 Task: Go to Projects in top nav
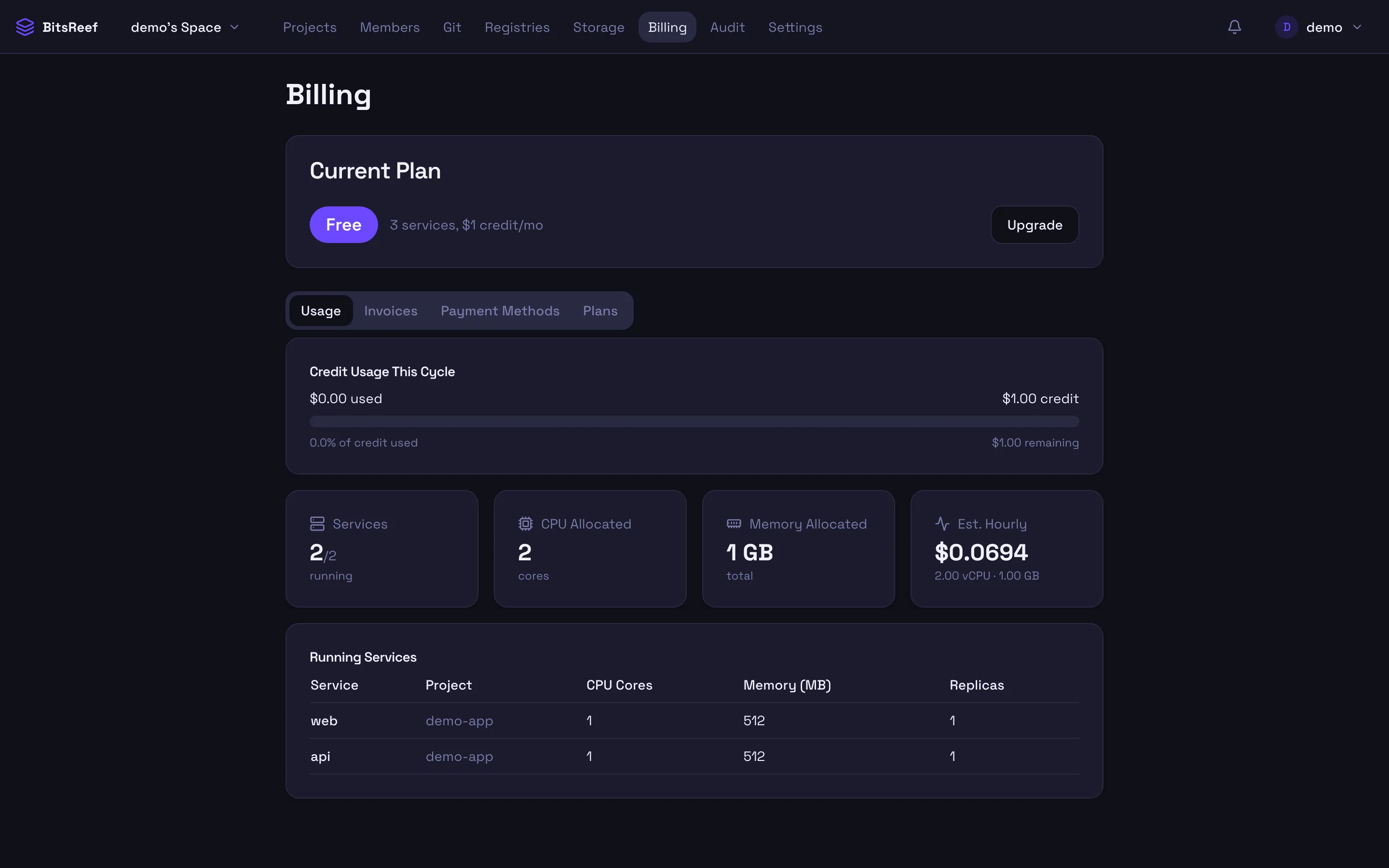[310, 27]
